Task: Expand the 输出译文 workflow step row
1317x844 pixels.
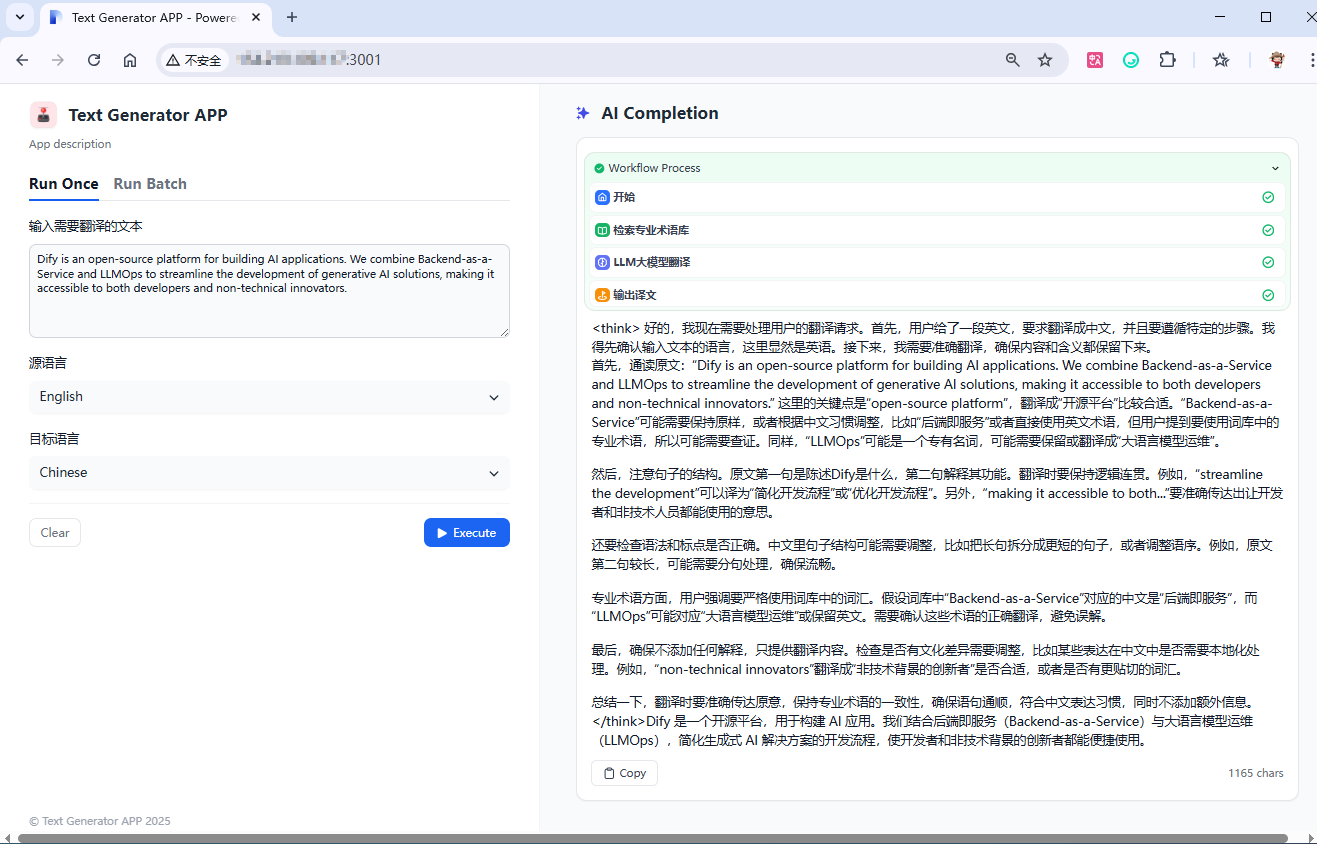Action: 937,295
